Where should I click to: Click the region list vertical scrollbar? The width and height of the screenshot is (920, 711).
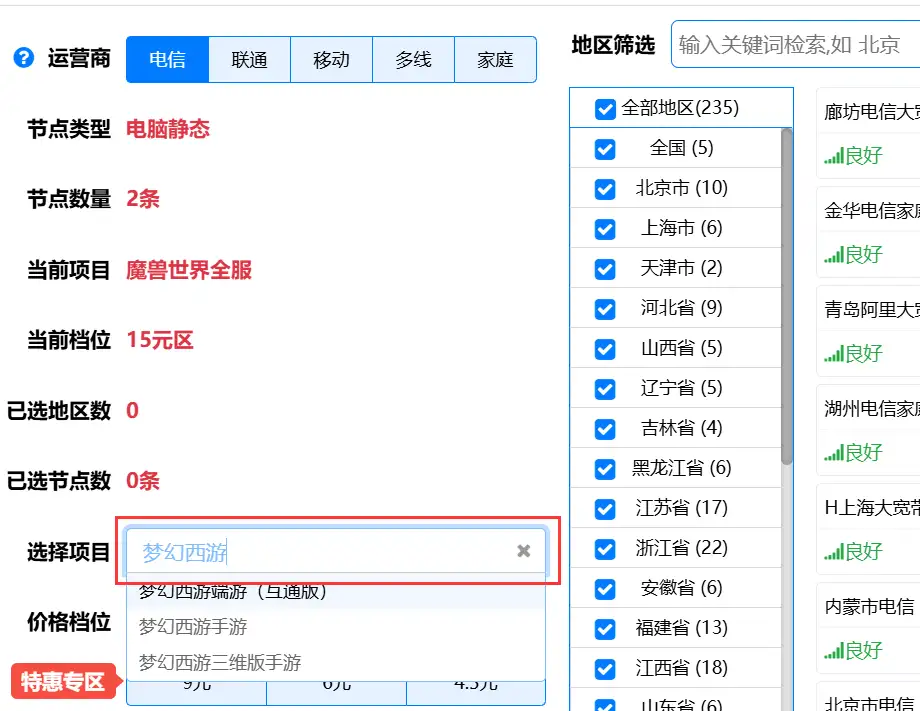pos(786,300)
